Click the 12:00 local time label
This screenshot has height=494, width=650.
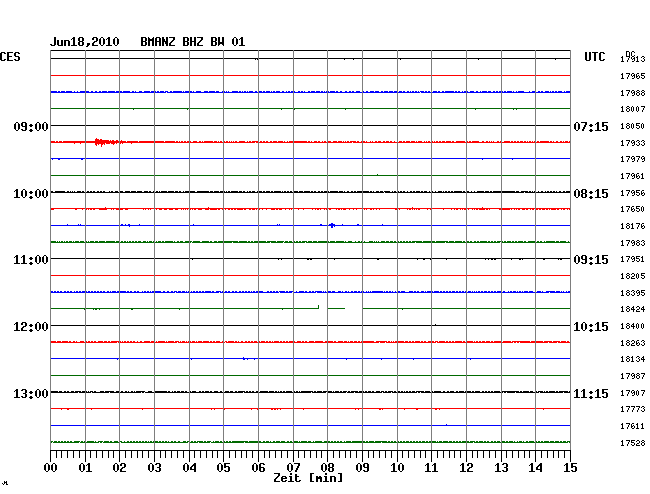point(31,327)
